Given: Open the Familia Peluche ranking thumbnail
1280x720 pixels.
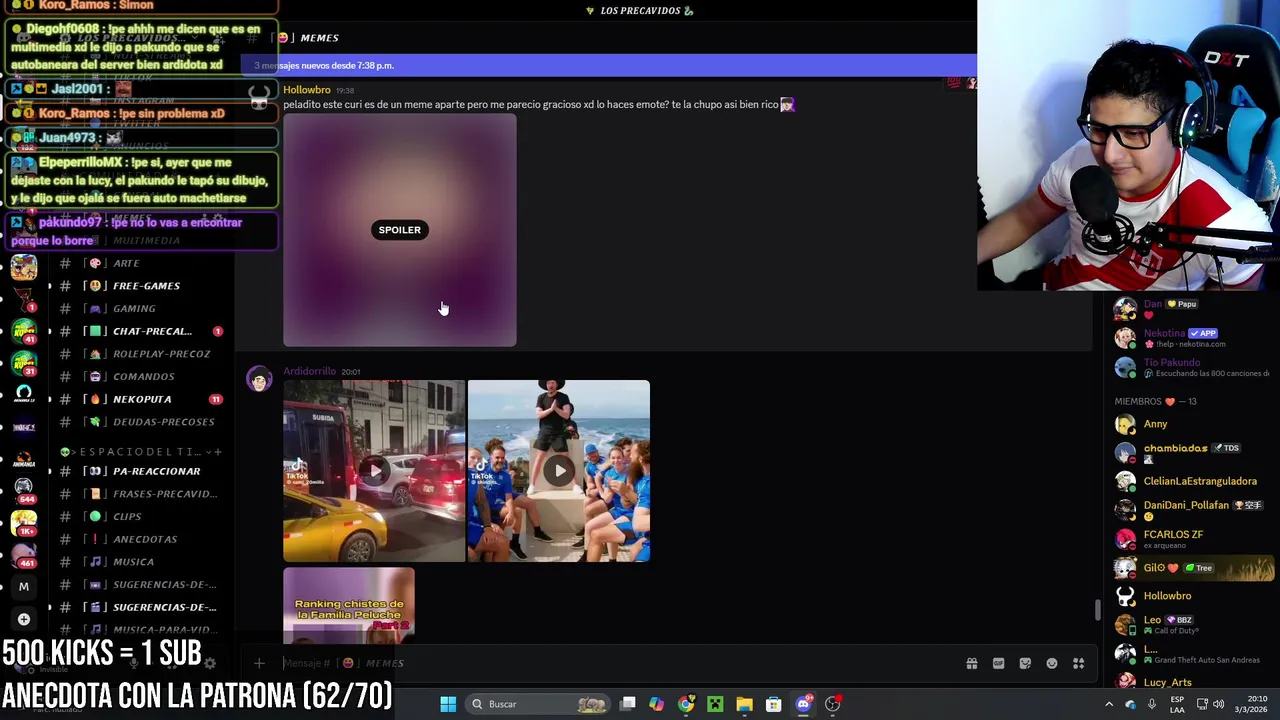Looking at the screenshot, I should 348,605.
